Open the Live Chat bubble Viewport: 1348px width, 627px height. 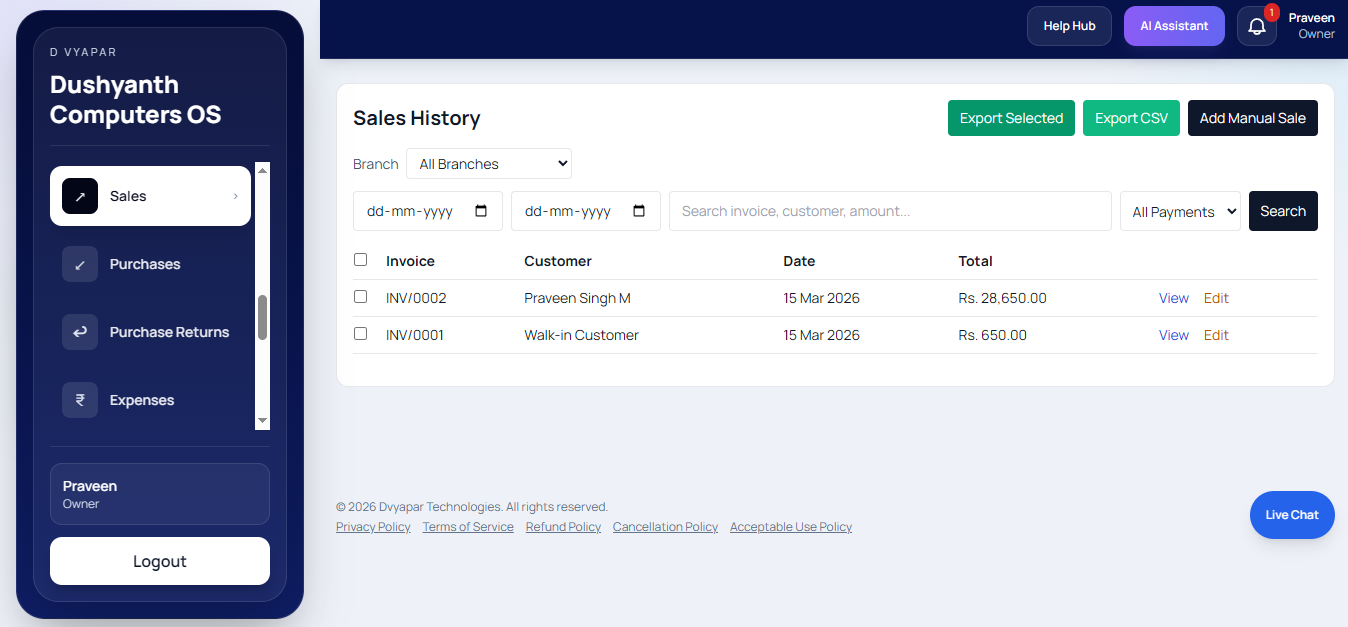click(1291, 514)
